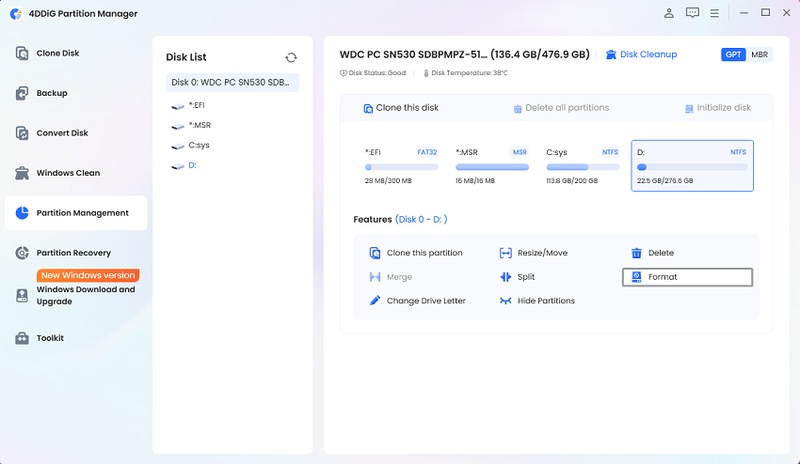
Task: Open the feedback message icon
Action: click(x=692, y=13)
